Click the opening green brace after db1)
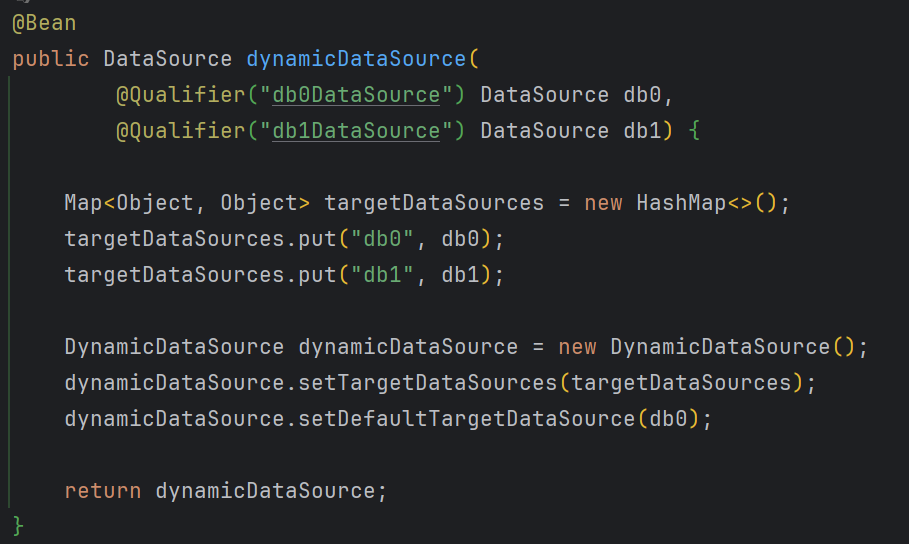Screen dimensions: 909x544 pyautogui.click(x=694, y=130)
